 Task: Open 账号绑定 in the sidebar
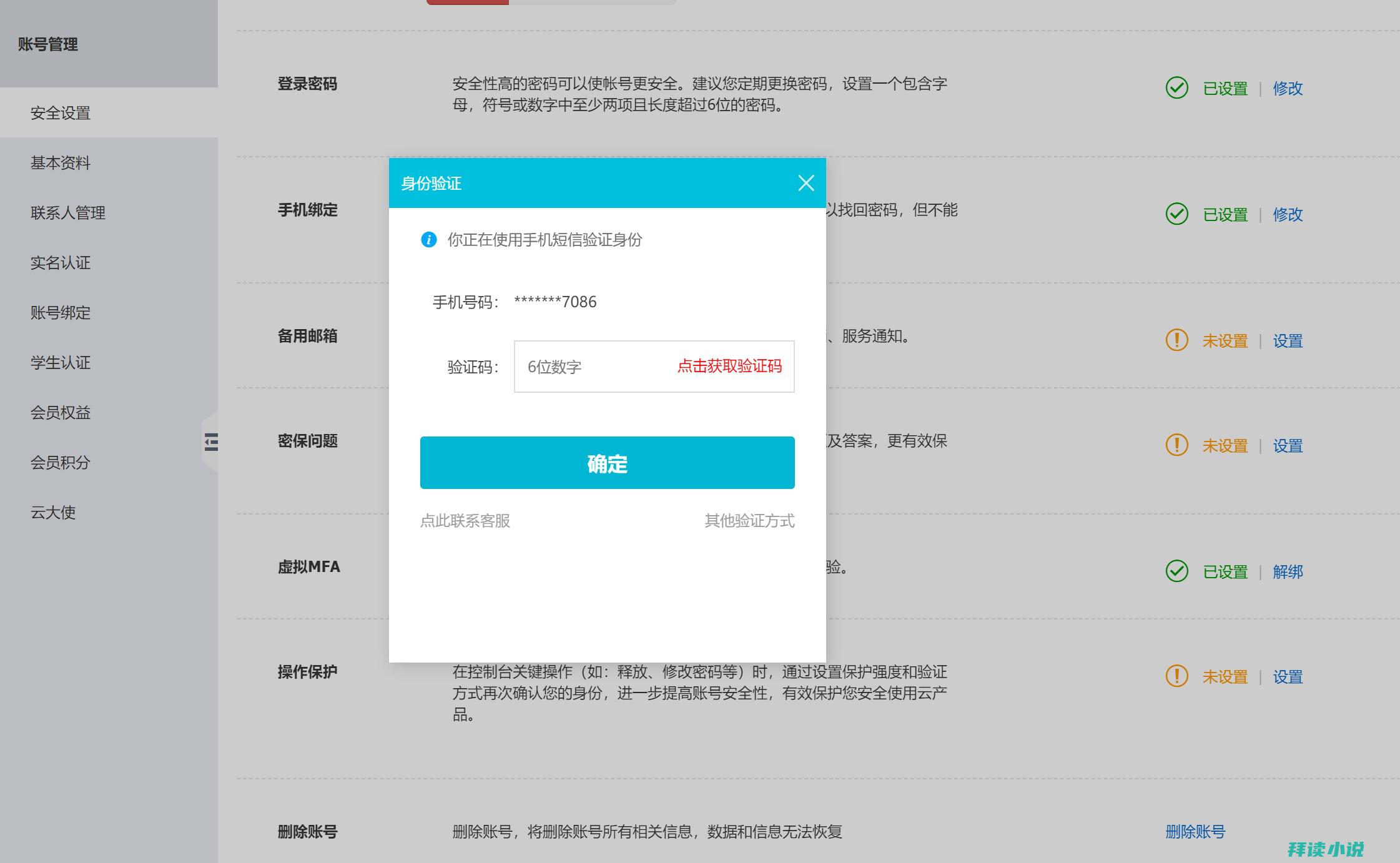(109, 313)
